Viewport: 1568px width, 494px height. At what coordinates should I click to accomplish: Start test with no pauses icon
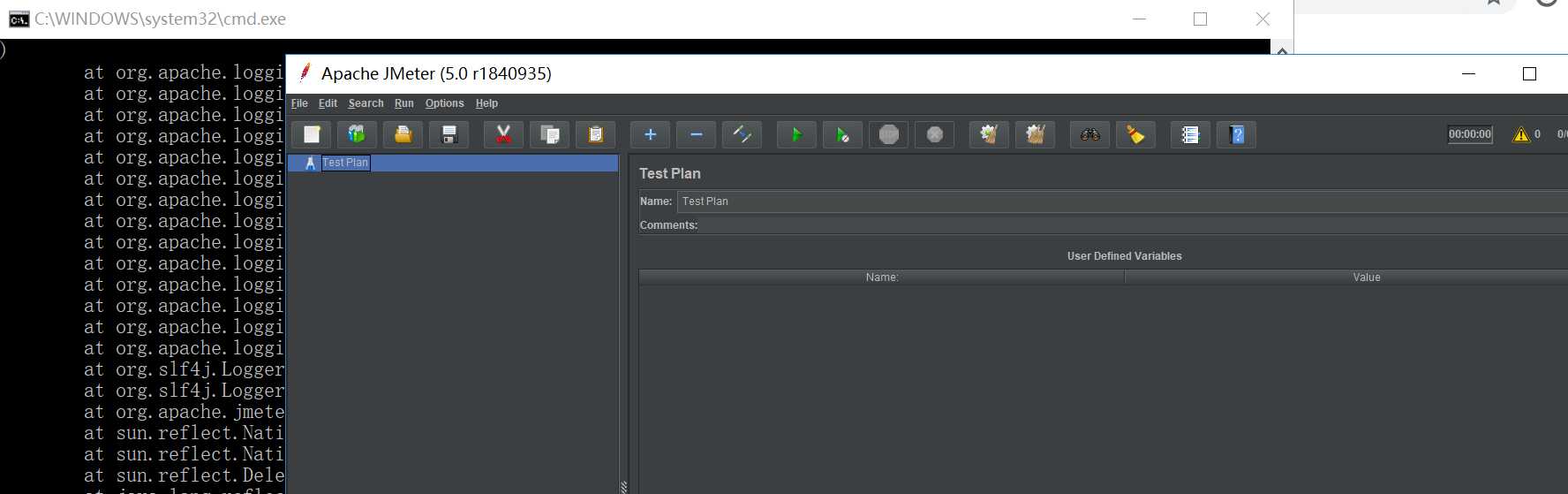tap(843, 134)
